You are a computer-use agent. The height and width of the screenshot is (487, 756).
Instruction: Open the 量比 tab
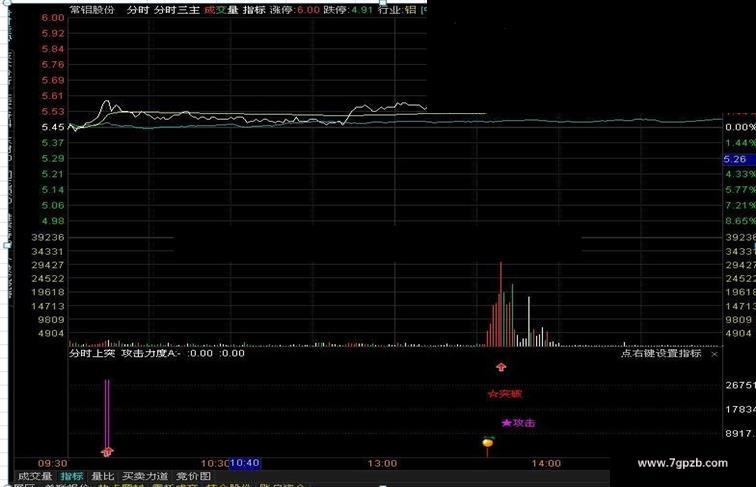point(103,476)
